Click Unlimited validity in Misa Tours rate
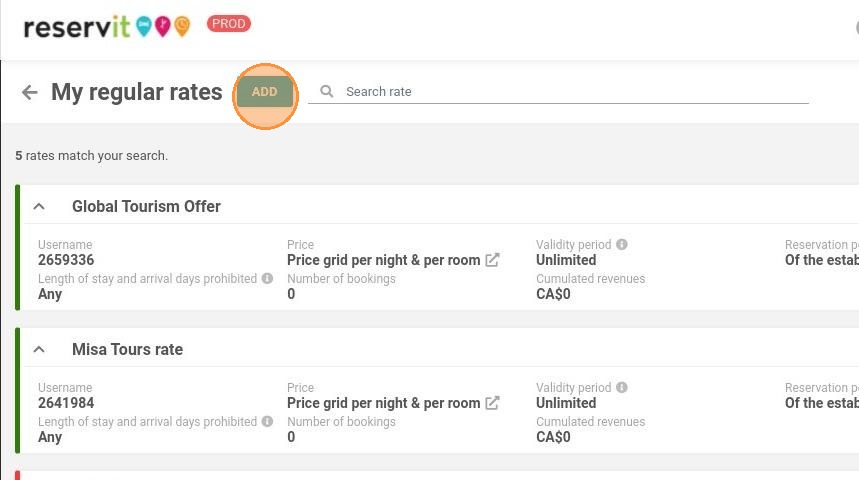Image resolution: width=859 pixels, height=480 pixels. 566,403
